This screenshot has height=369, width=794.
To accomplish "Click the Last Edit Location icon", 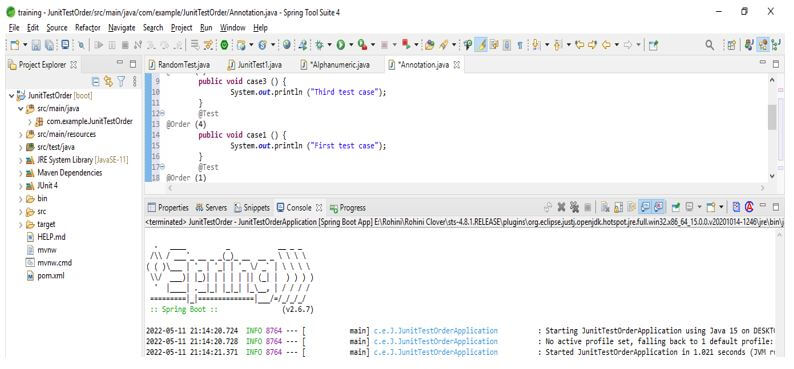I will pyautogui.click(x=579, y=45).
